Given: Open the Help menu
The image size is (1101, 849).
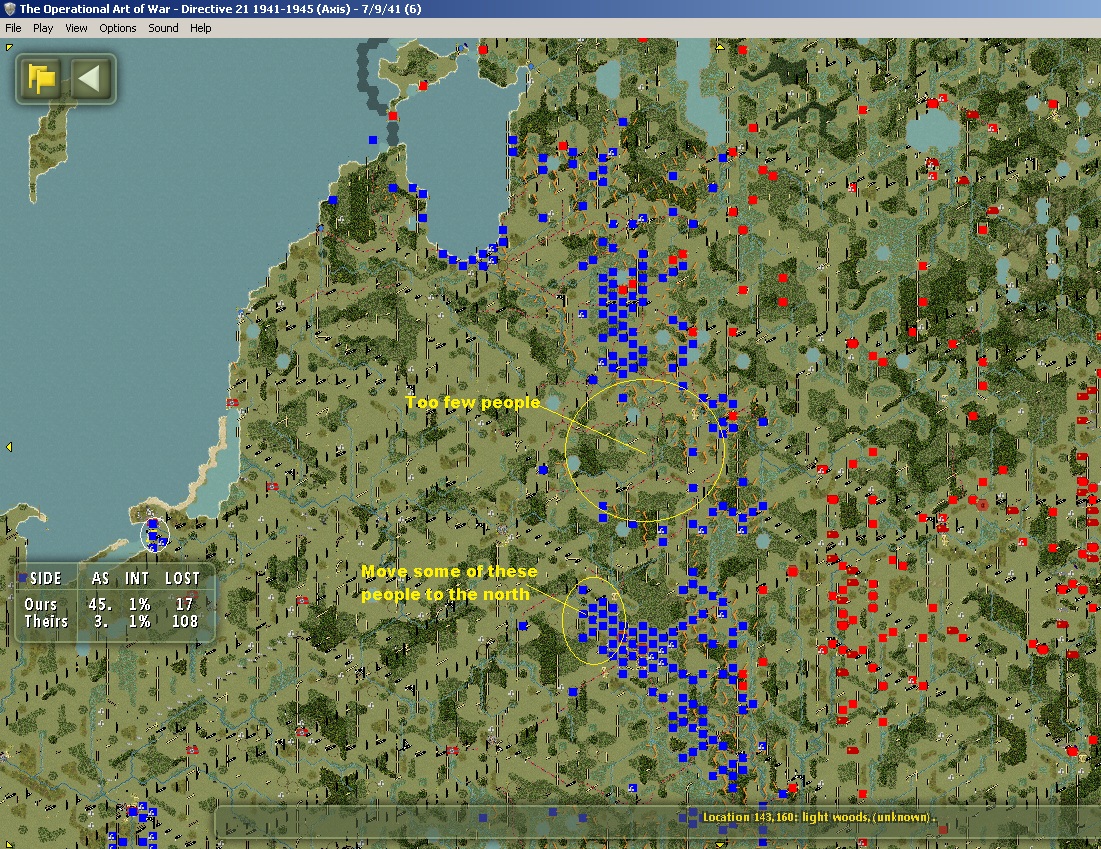Looking at the screenshot, I should [201, 28].
